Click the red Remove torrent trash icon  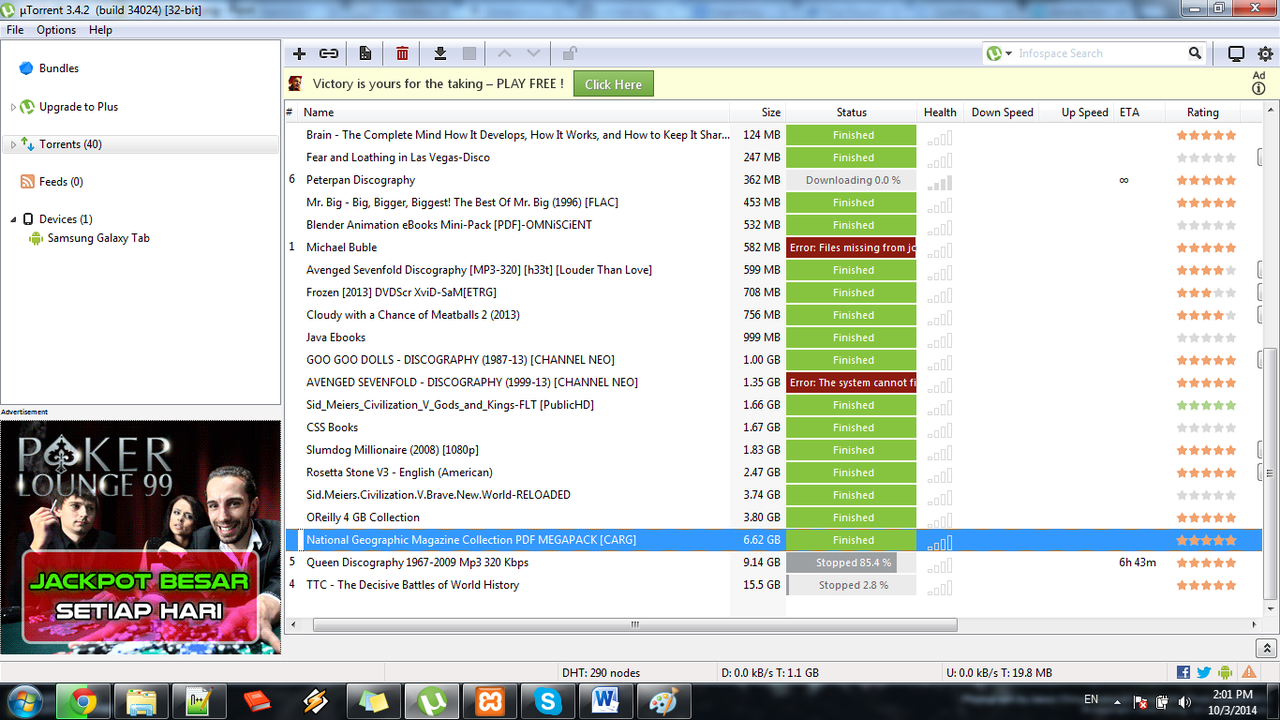tap(402, 53)
